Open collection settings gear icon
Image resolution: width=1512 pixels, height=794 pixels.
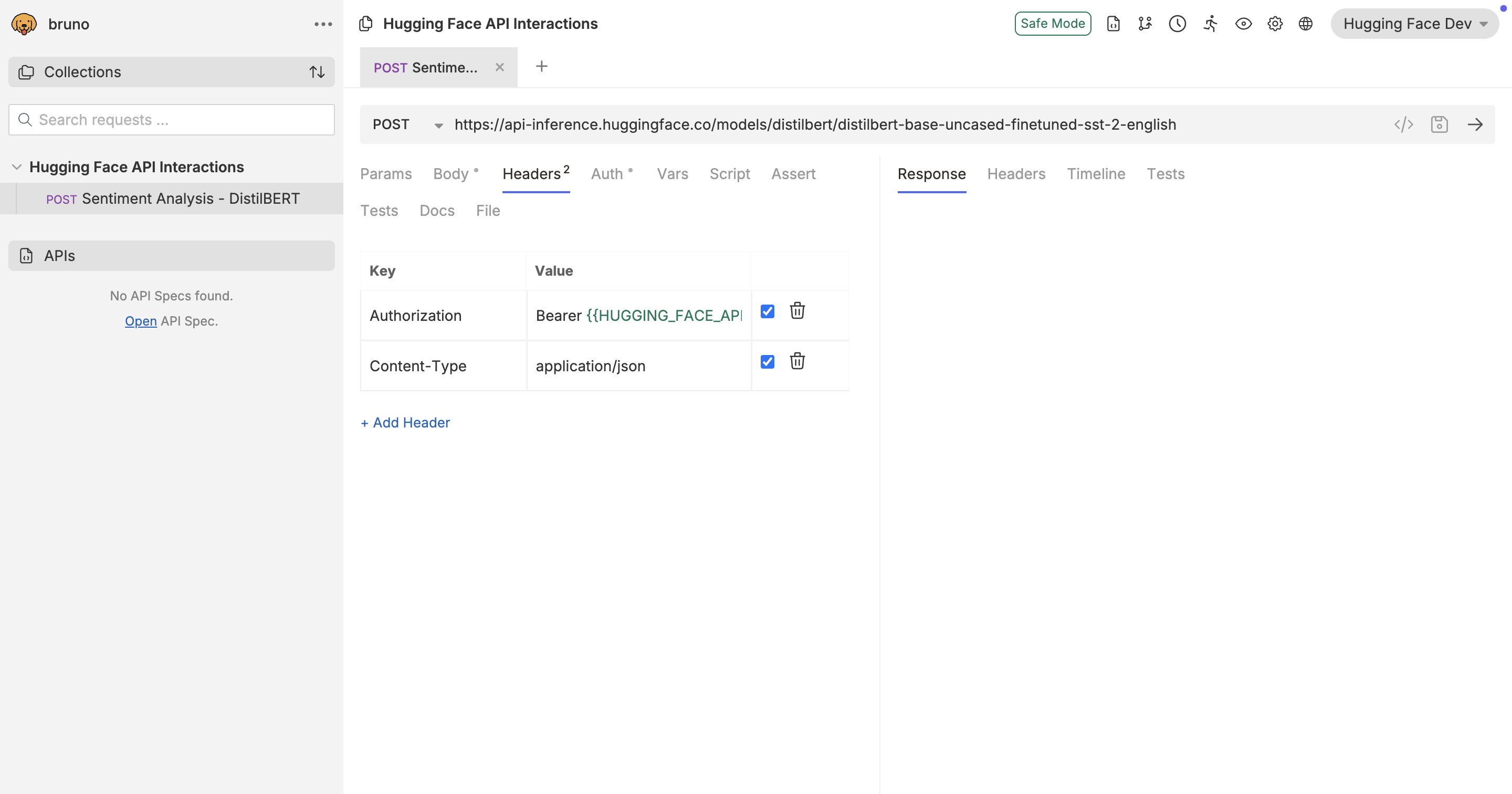1275,24
